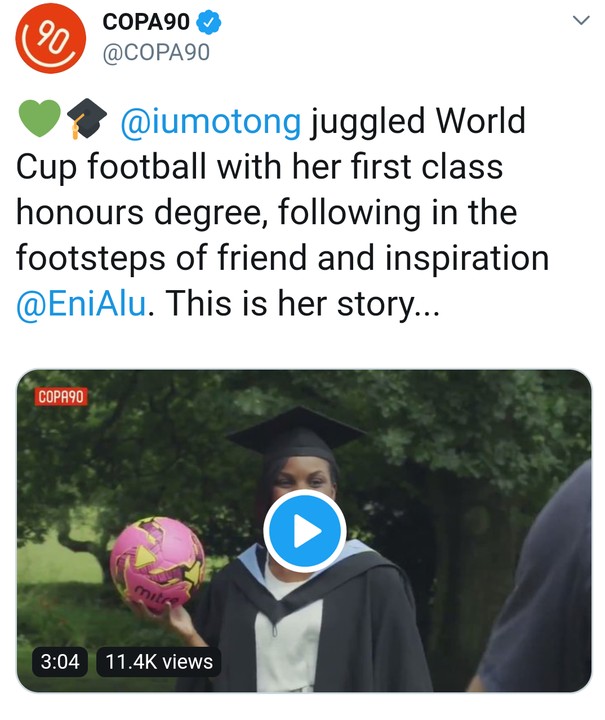
Task: Open the @COPA90 handle
Action: [157, 52]
